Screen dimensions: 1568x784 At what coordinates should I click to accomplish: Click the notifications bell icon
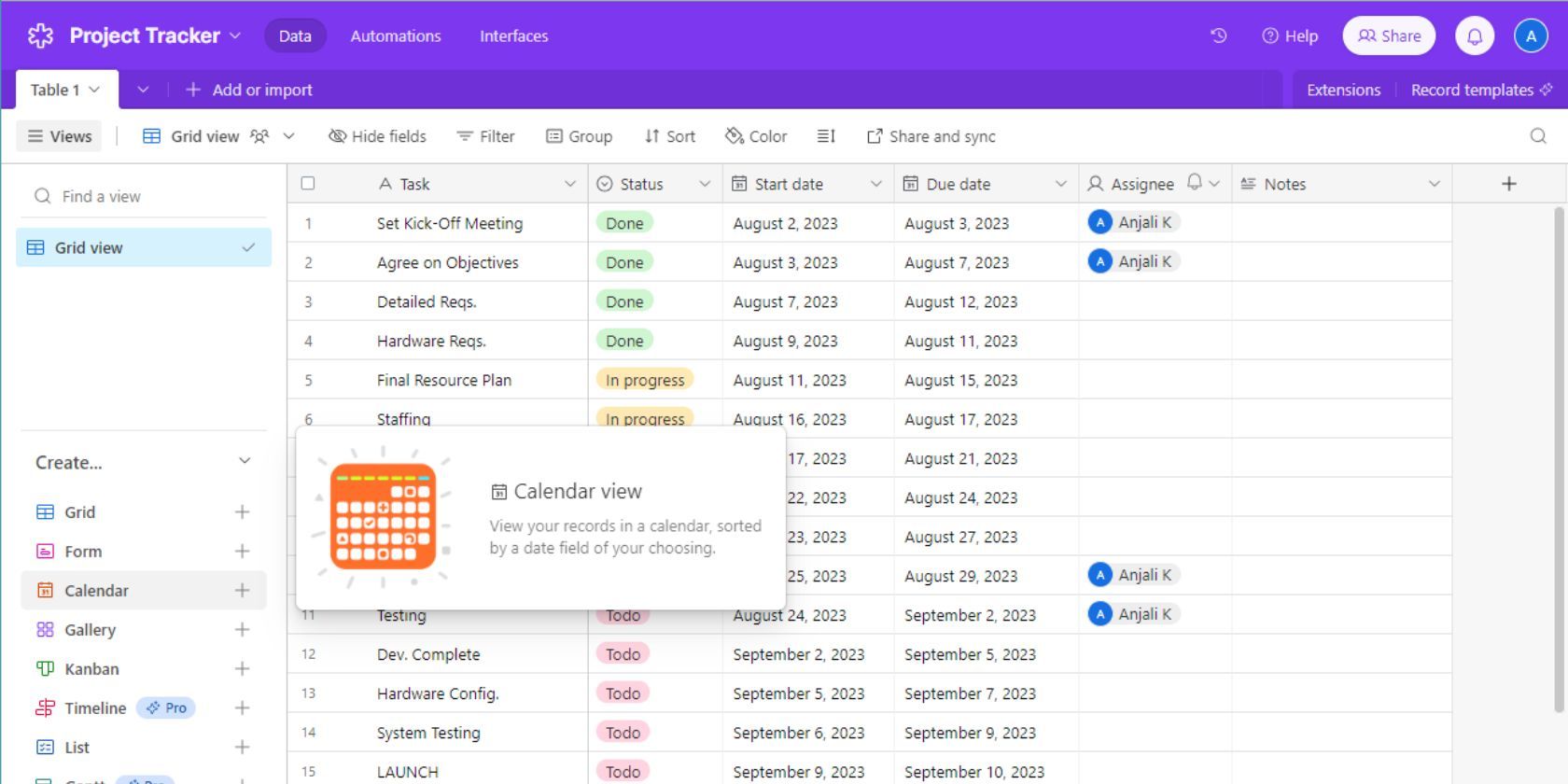[x=1475, y=35]
